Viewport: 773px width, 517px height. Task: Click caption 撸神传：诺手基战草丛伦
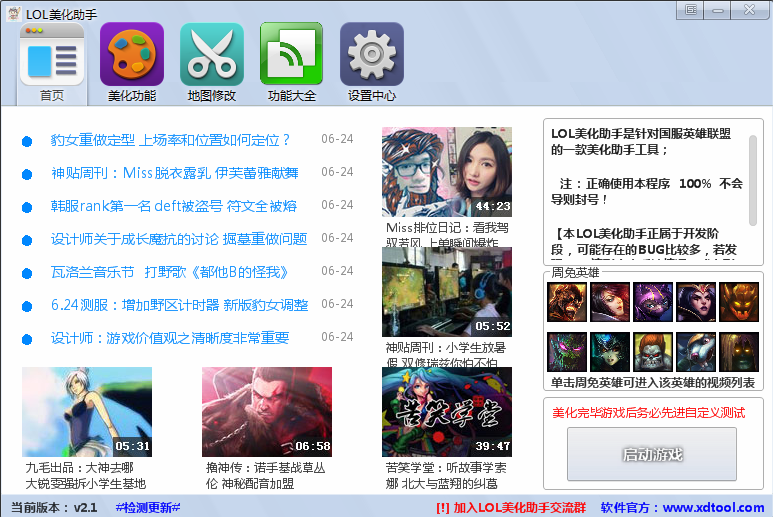(x=265, y=476)
